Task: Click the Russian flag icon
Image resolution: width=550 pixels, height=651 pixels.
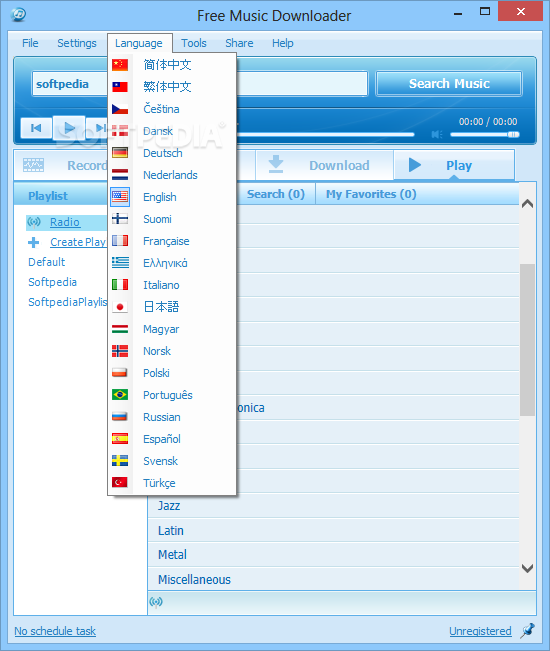Action: [x=120, y=417]
